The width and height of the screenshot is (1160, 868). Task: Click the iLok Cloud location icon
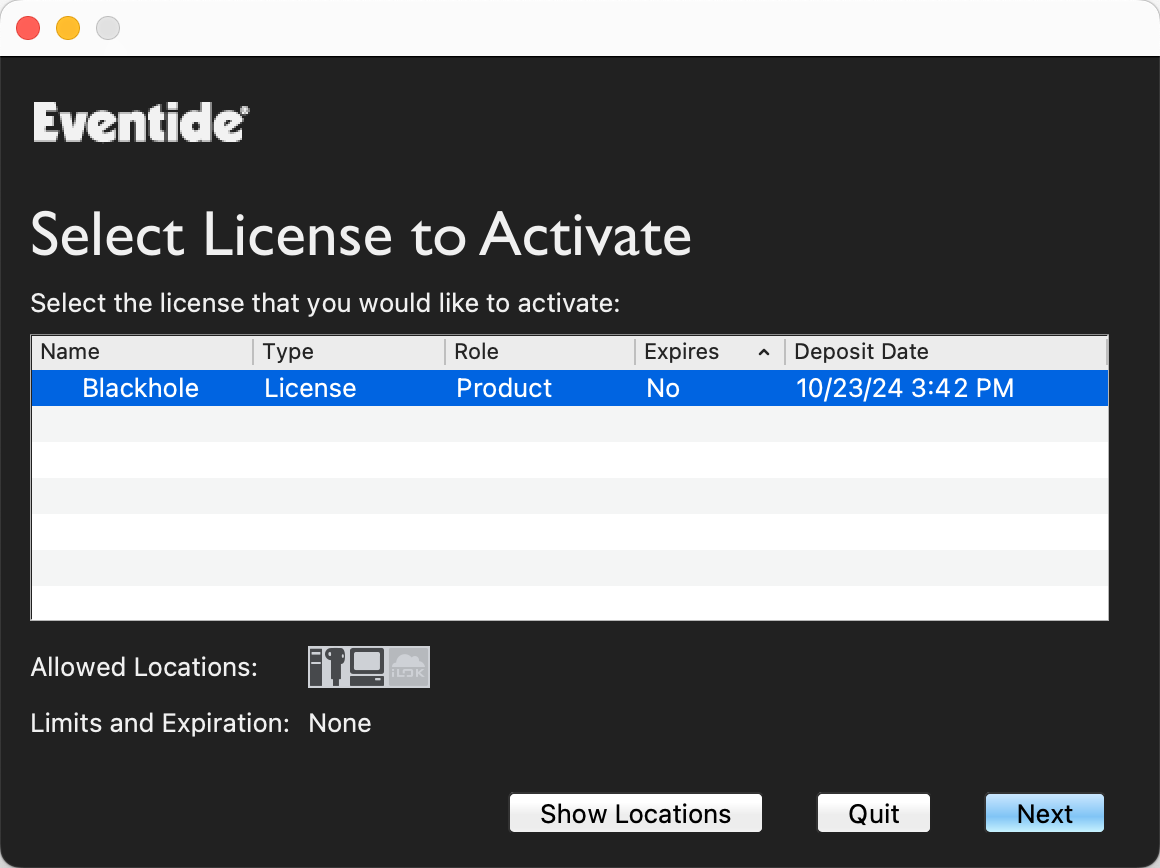tap(408, 667)
